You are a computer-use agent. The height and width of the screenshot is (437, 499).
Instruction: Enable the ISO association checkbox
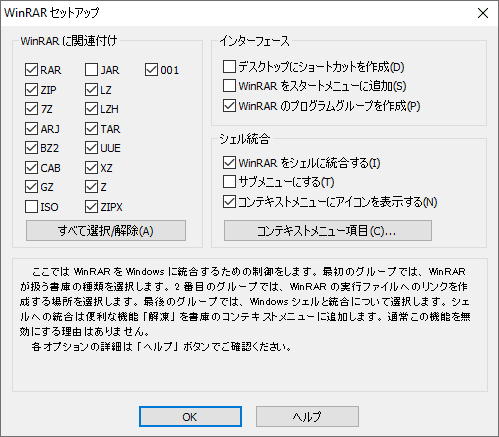coord(31,207)
